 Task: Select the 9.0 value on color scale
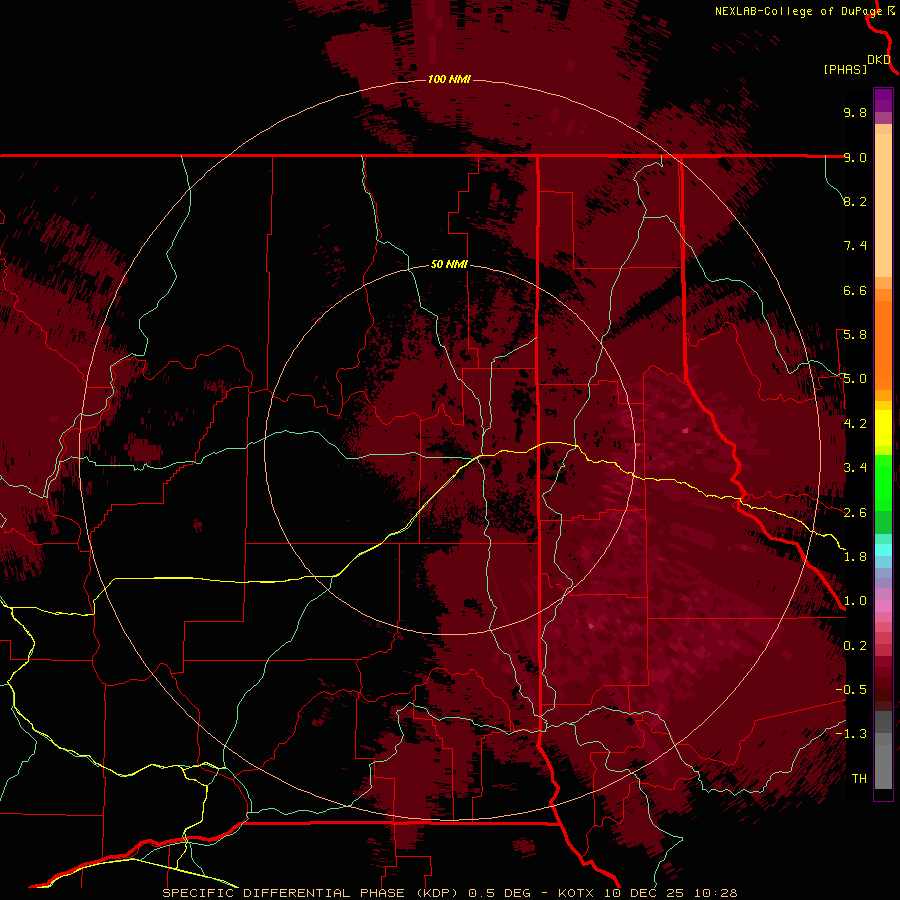point(855,157)
